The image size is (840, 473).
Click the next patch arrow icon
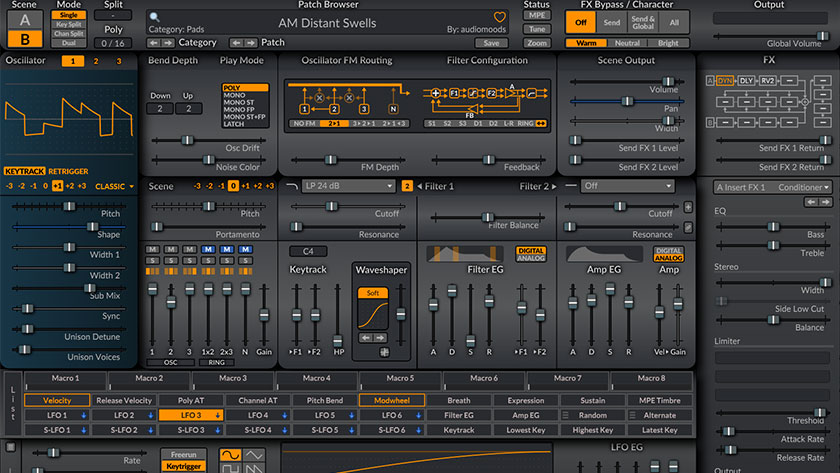(x=251, y=43)
